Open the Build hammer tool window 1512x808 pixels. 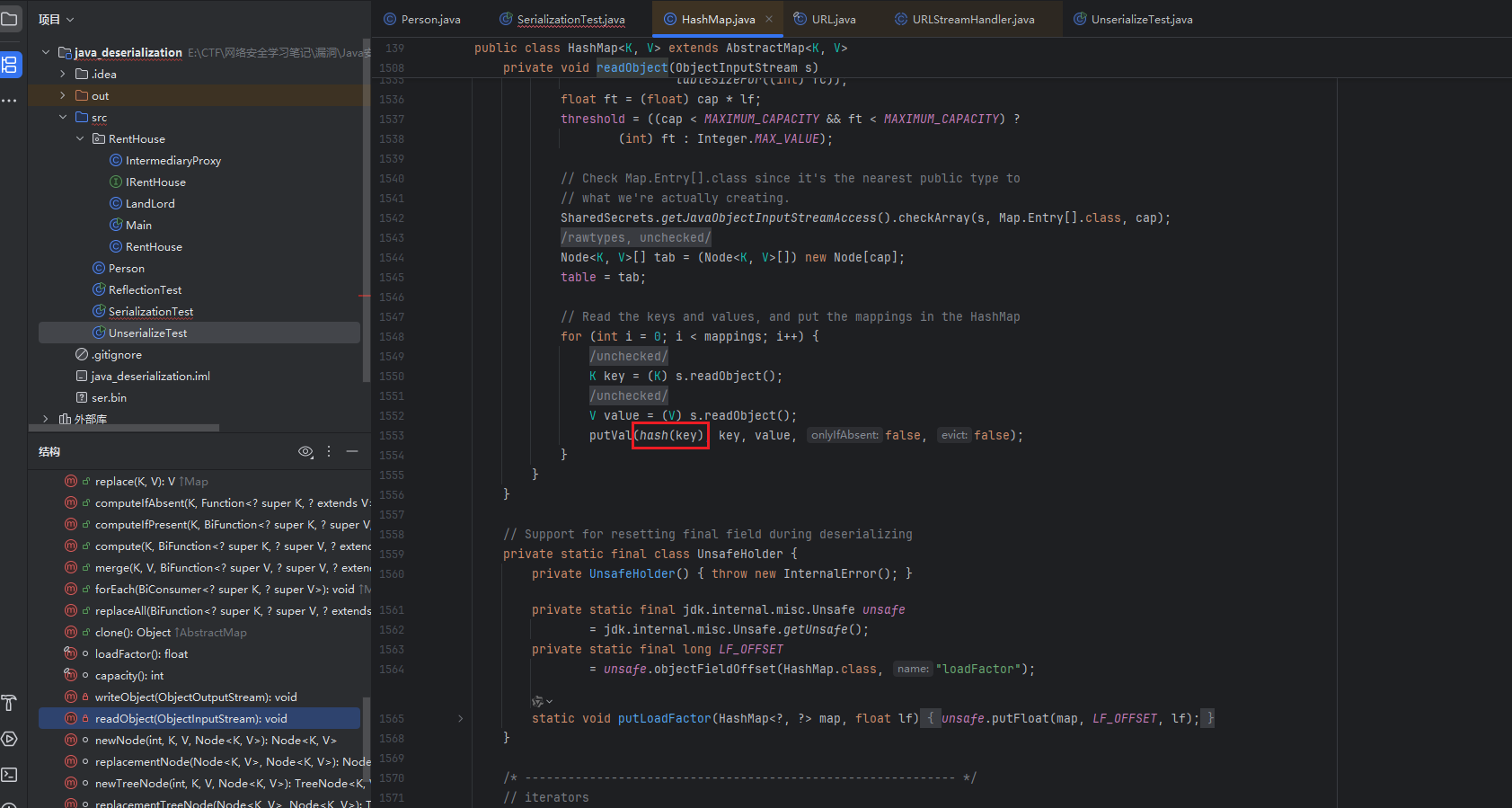click(10, 703)
